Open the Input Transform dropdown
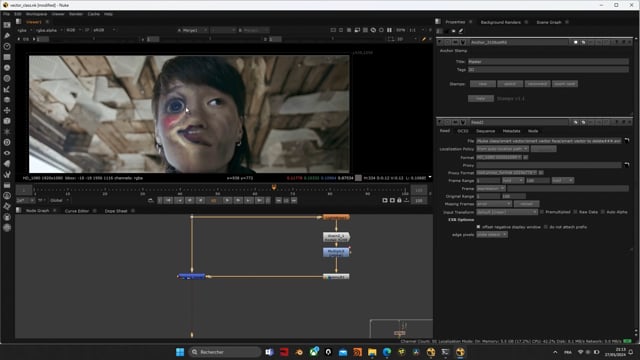 pos(507,212)
